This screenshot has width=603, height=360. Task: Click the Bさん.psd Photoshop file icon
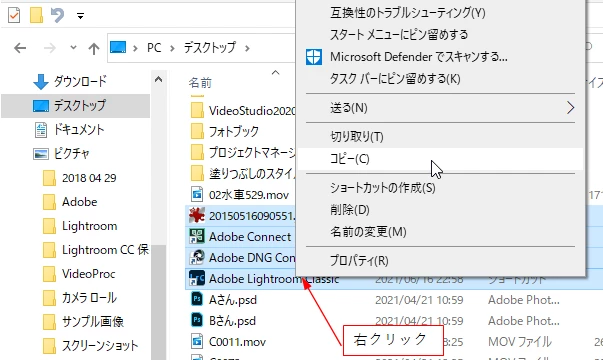pyautogui.click(x=197, y=320)
